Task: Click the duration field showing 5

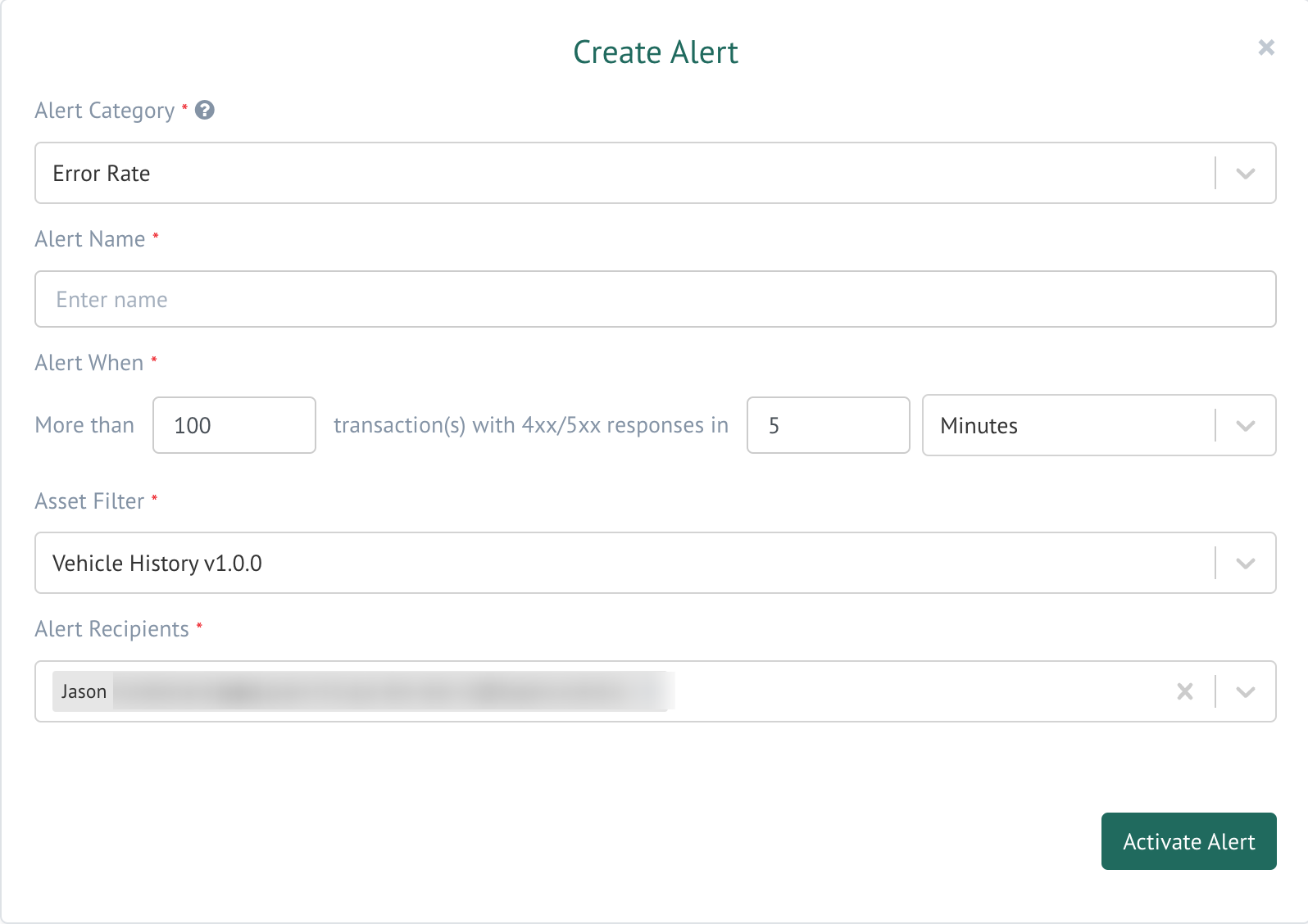Action: point(828,426)
